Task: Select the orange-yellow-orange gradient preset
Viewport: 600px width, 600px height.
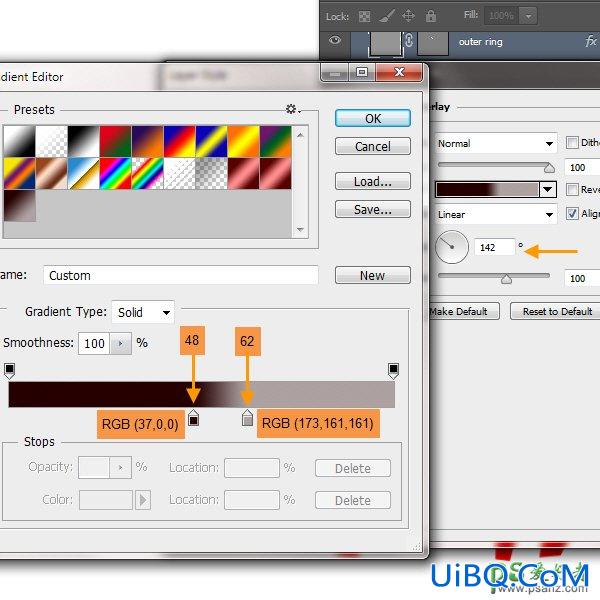Action: [x=243, y=141]
